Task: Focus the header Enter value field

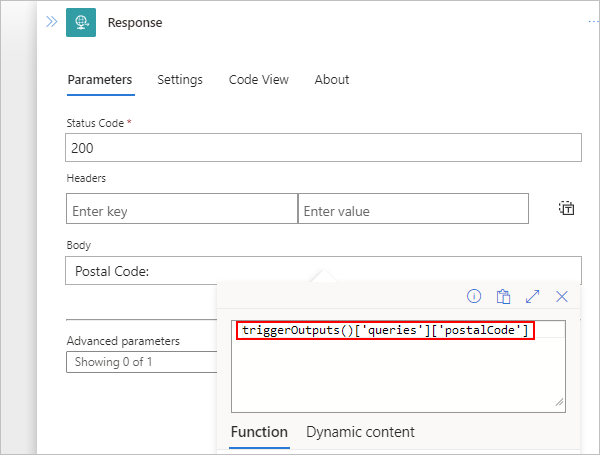Action: coord(413,209)
